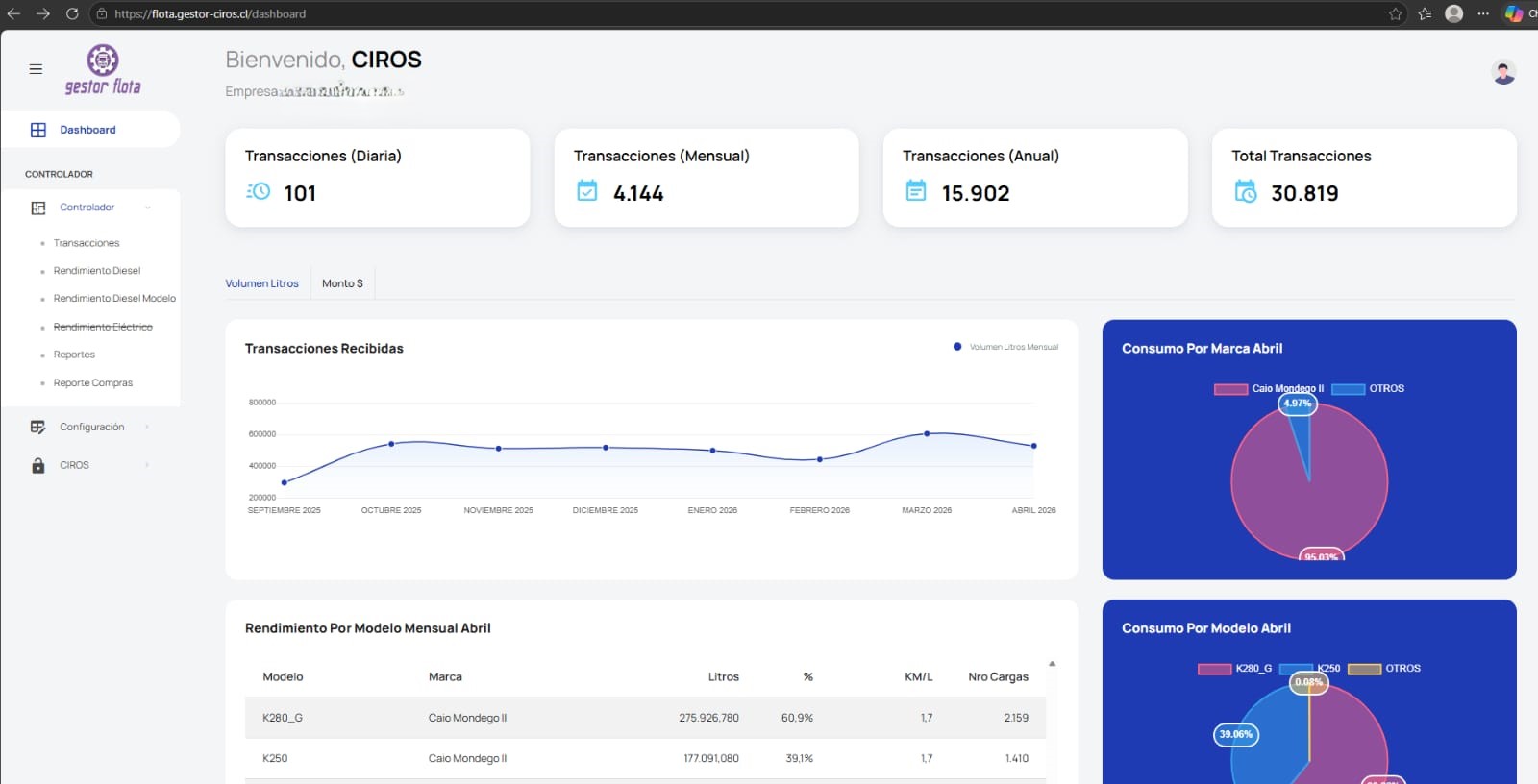Click the total transactions calendar-clock icon
Viewport: 1538px width, 784px height.
tap(1246, 191)
